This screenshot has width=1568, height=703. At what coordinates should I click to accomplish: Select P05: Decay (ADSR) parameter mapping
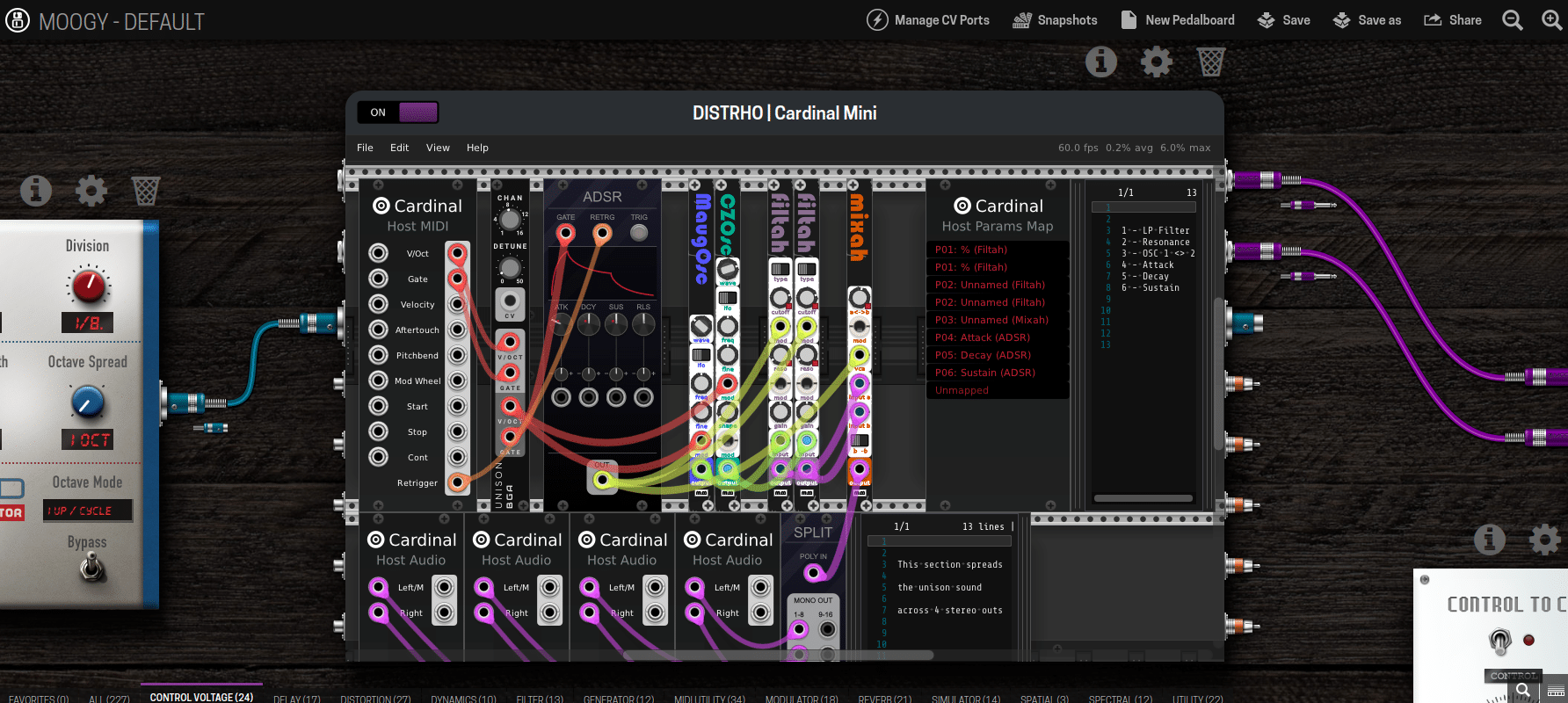click(x=998, y=355)
